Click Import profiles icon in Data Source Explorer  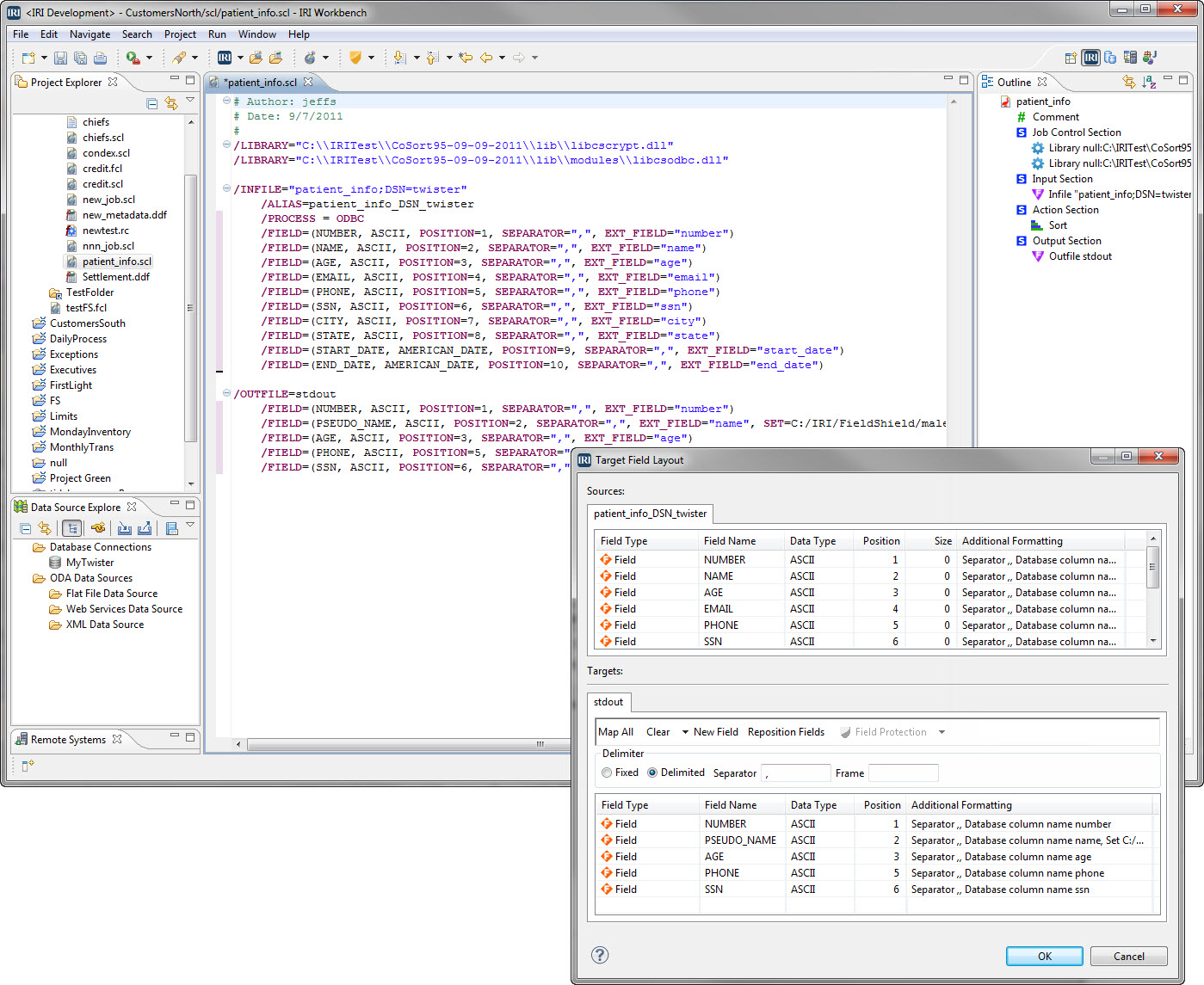pos(125,528)
